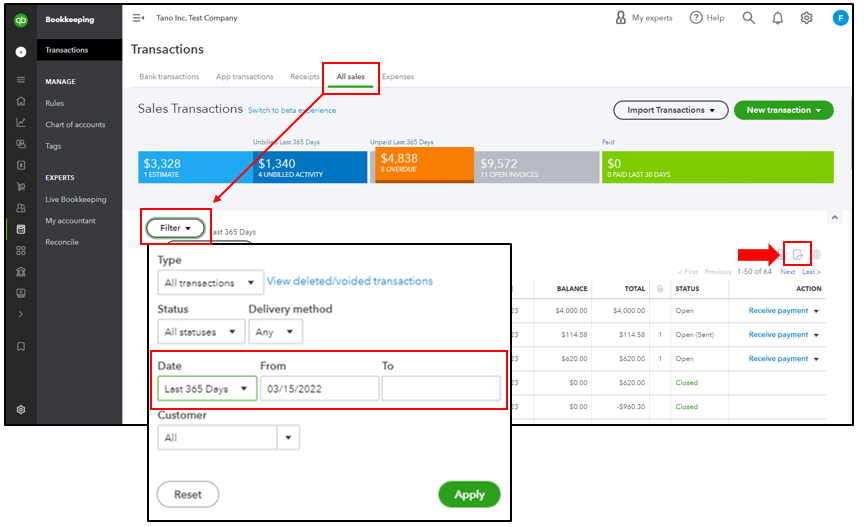This screenshot has height=527, width=867.
Task: Open the top bar settings gear
Action: click(x=807, y=18)
